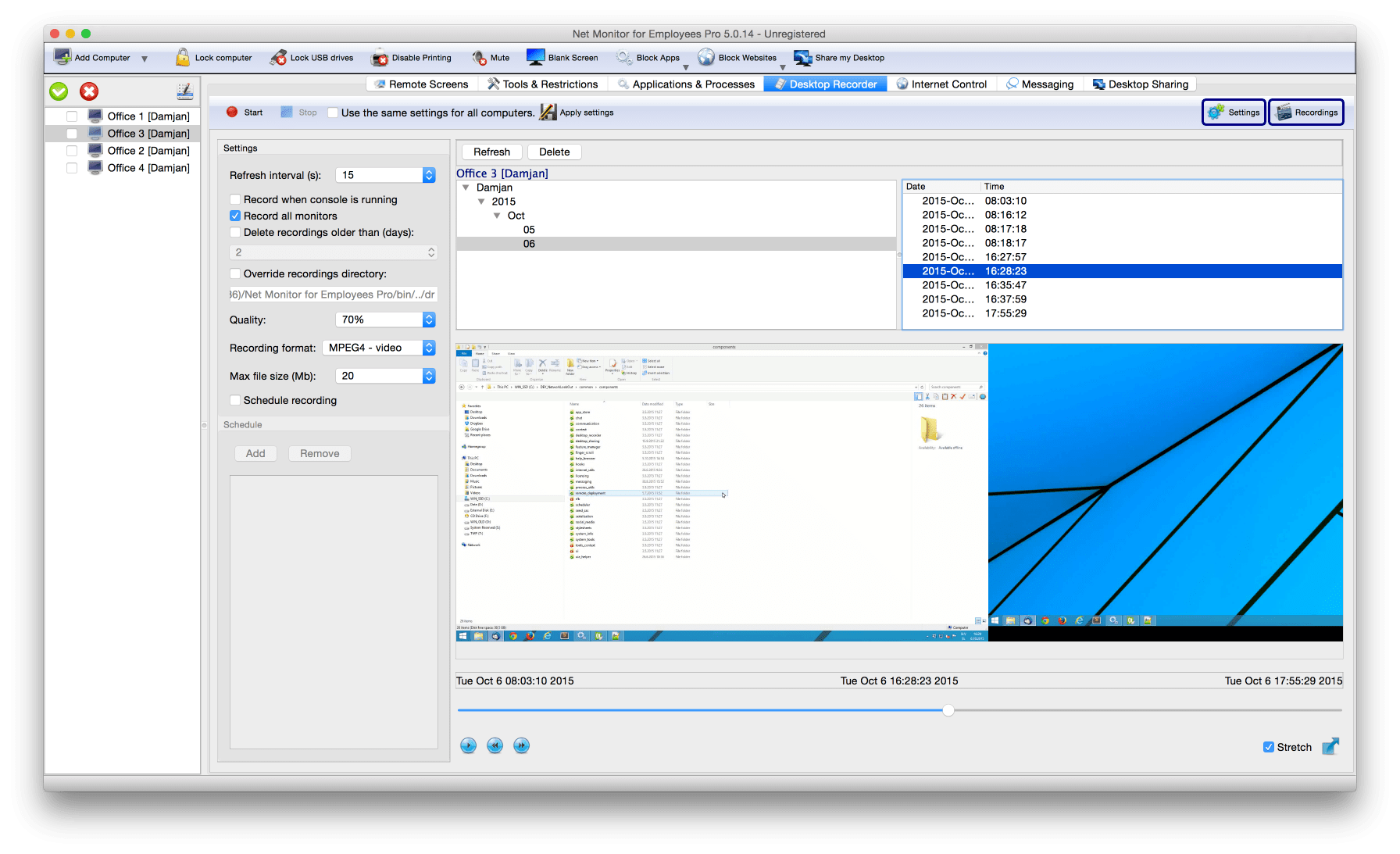Toggle the Stretch checkbox
This screenshot has height=854, width=1400.
(1269, 747)
